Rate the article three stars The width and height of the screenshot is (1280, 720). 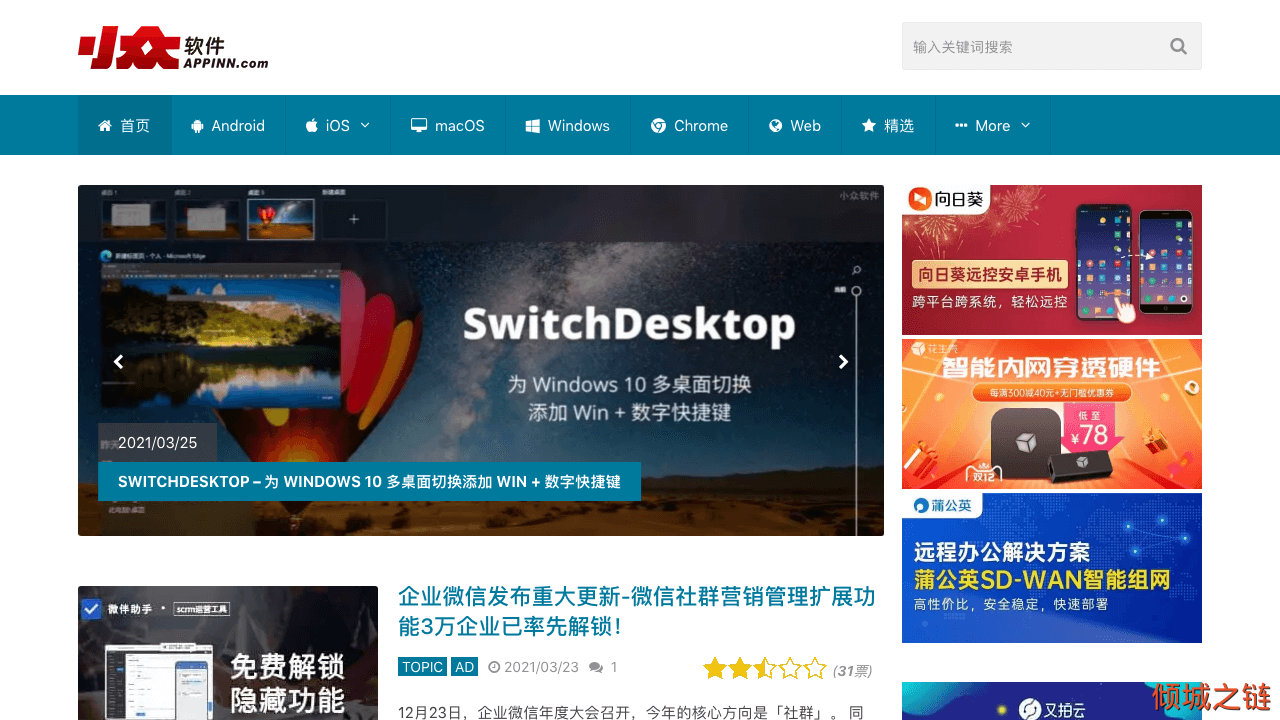765,668
